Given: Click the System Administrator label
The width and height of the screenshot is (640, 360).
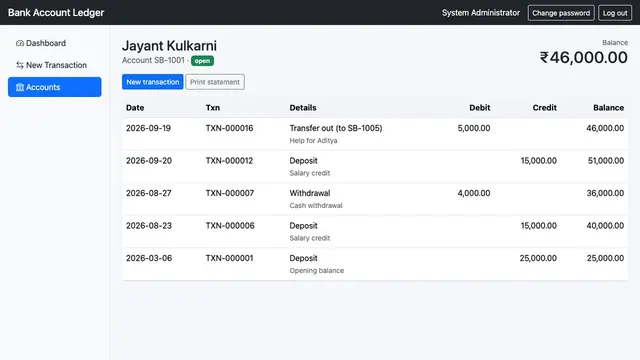Looking at the screenshot, I should 481,13.
